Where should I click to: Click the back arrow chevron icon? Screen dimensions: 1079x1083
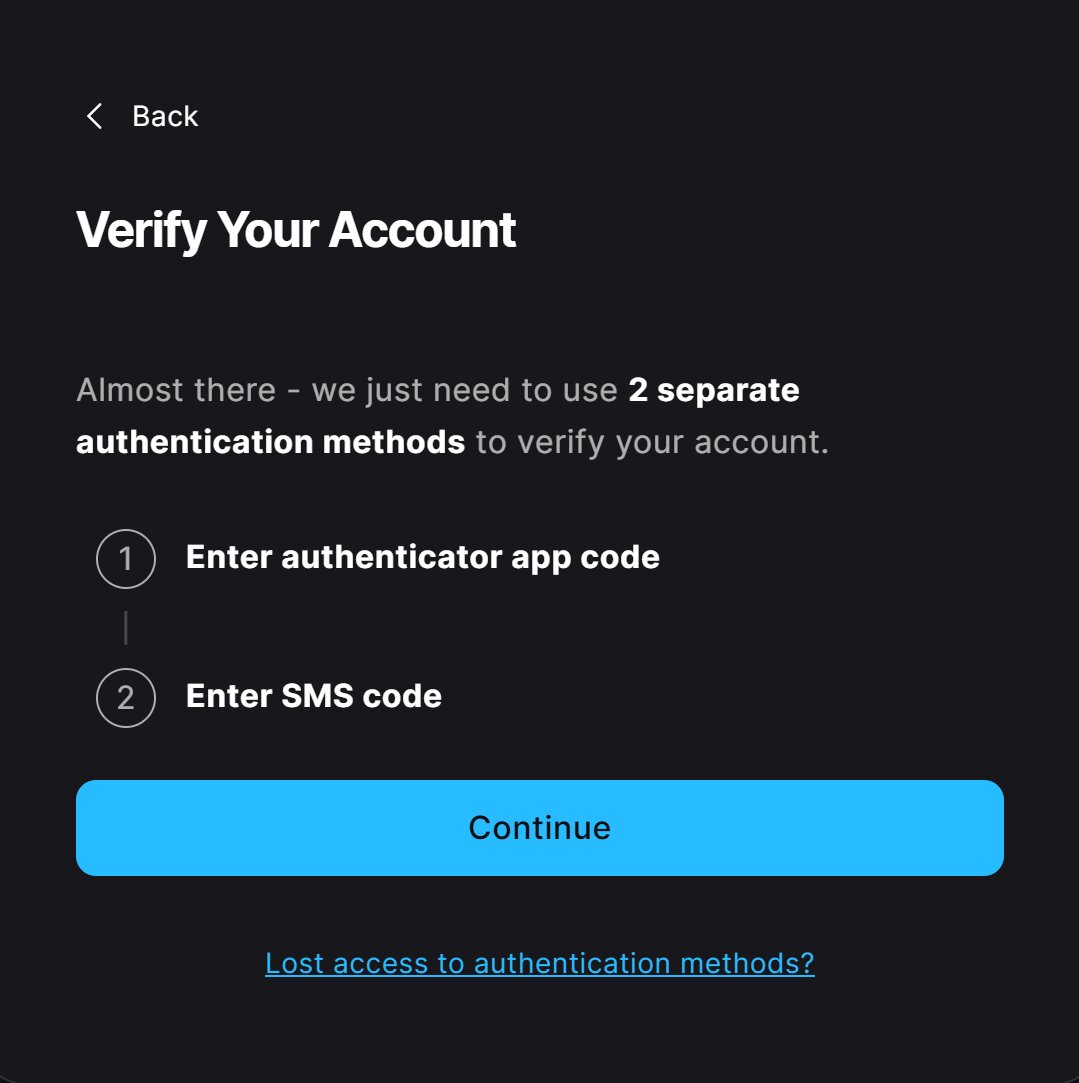click(x=94, y=116)
